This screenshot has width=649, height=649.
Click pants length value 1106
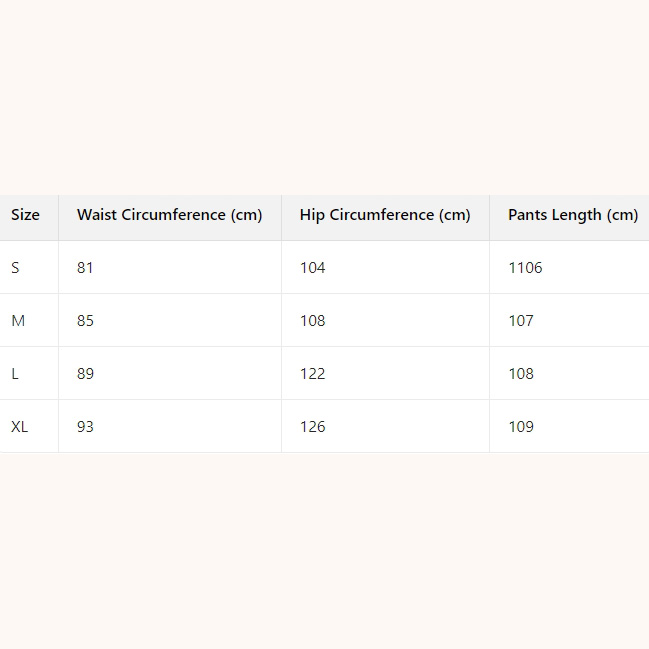(525, 268)
